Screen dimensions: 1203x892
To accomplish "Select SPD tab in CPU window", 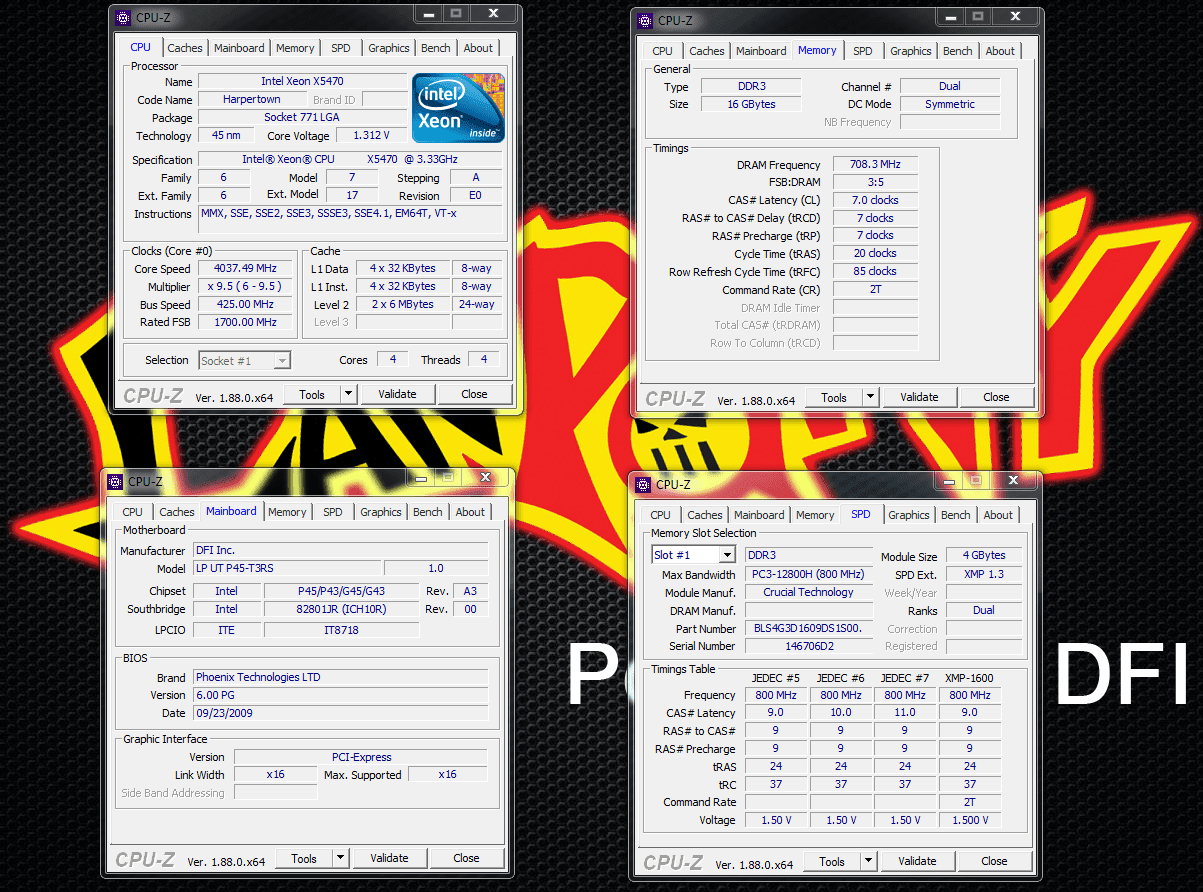I will click(341, 47).
